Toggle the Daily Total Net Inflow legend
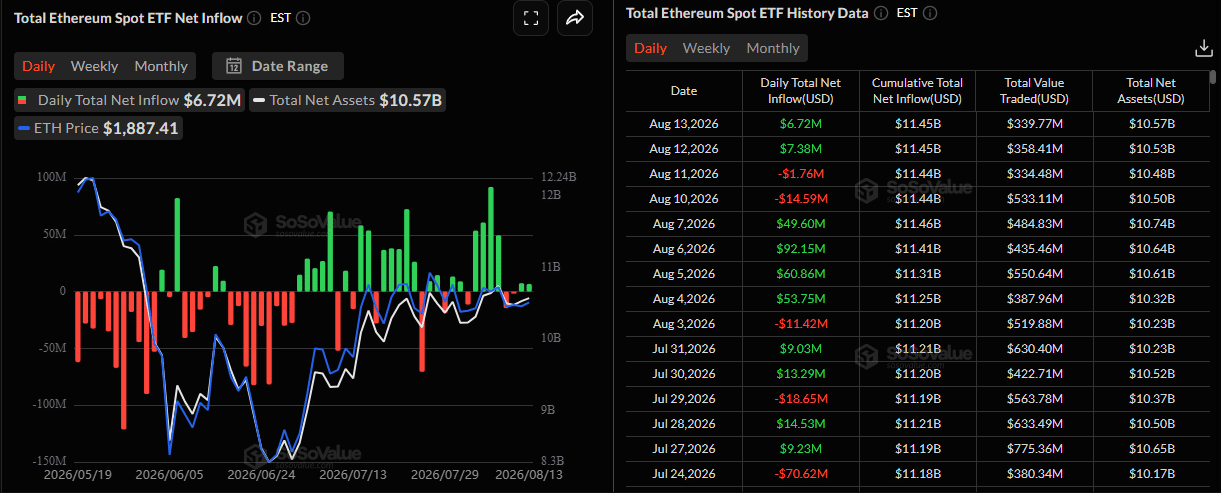Viewport: 1221px width, 493px height. pyautogui.click(x=127, y=100)
